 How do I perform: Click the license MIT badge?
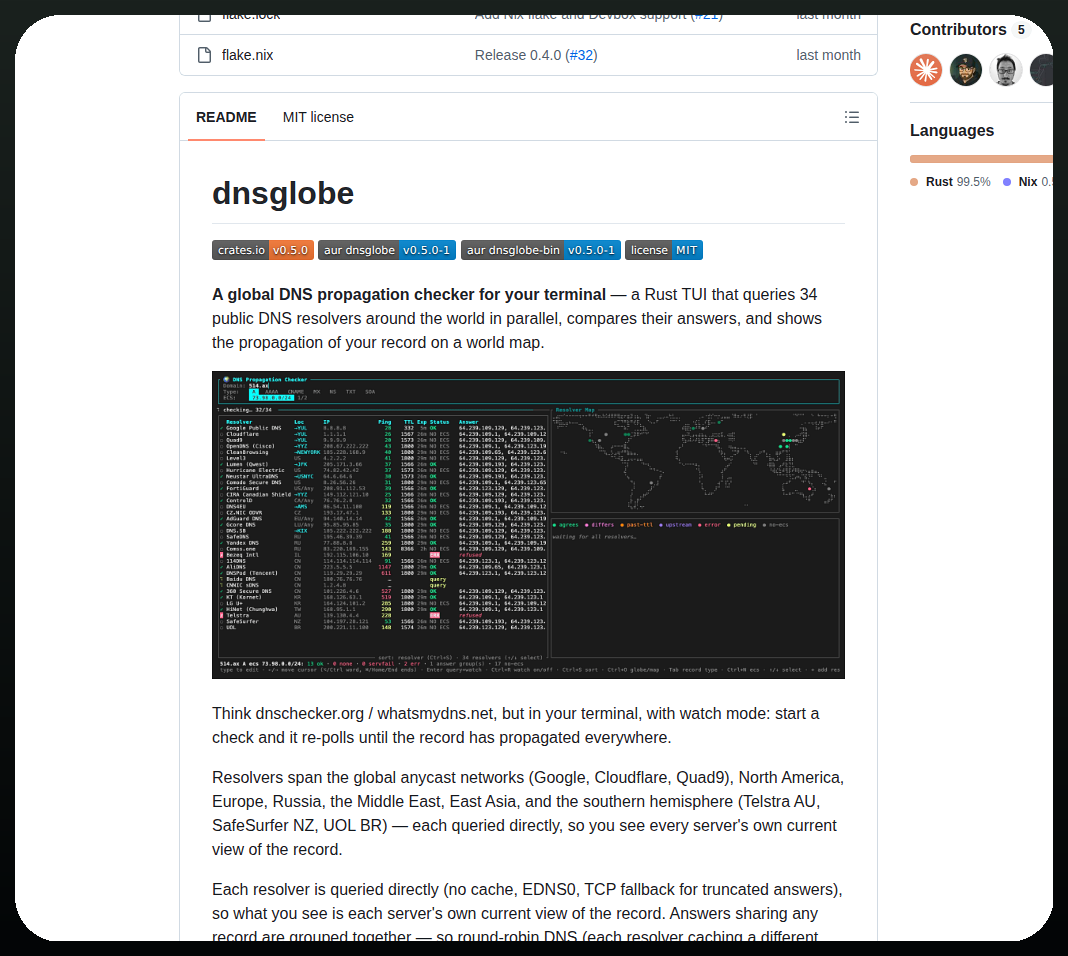coord(663,250)
